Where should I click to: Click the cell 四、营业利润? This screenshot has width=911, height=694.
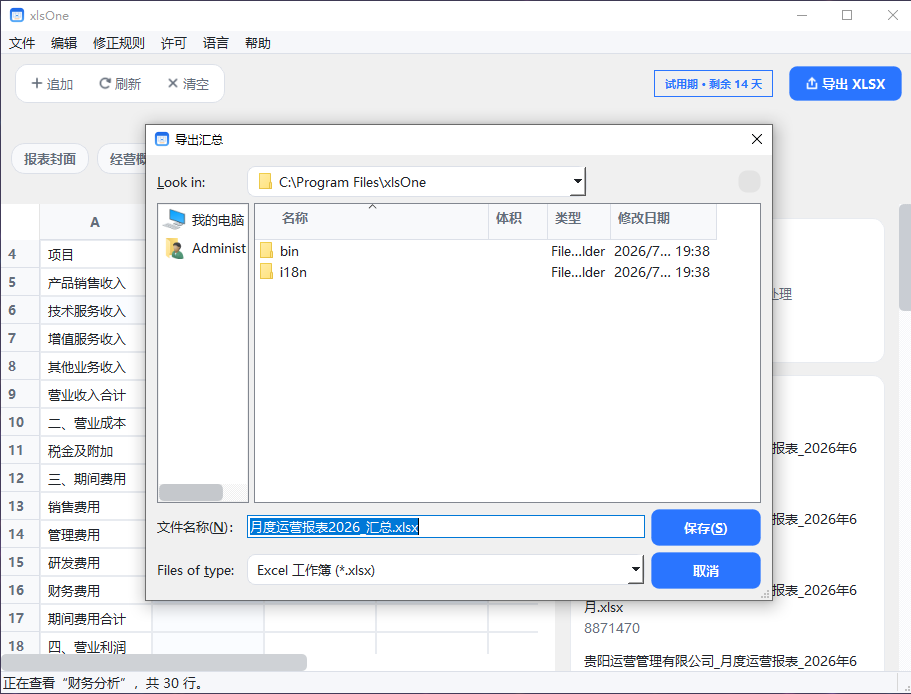(96, 645)
